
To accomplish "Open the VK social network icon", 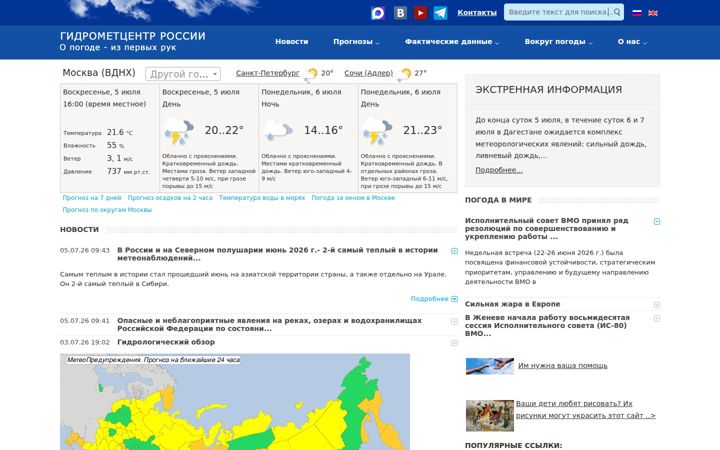I will (400, 13).
